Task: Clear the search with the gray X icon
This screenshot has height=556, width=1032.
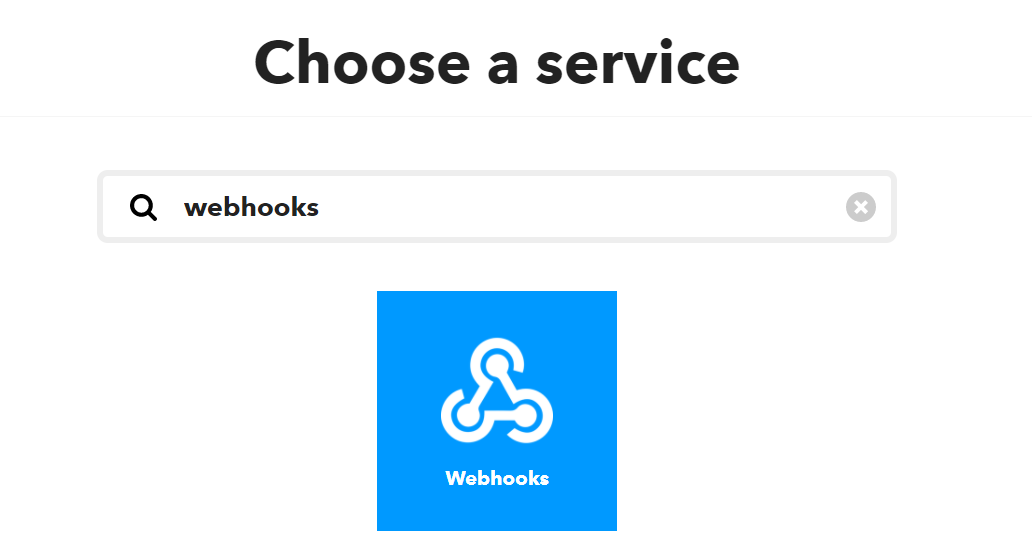Action: coord(860,207)
